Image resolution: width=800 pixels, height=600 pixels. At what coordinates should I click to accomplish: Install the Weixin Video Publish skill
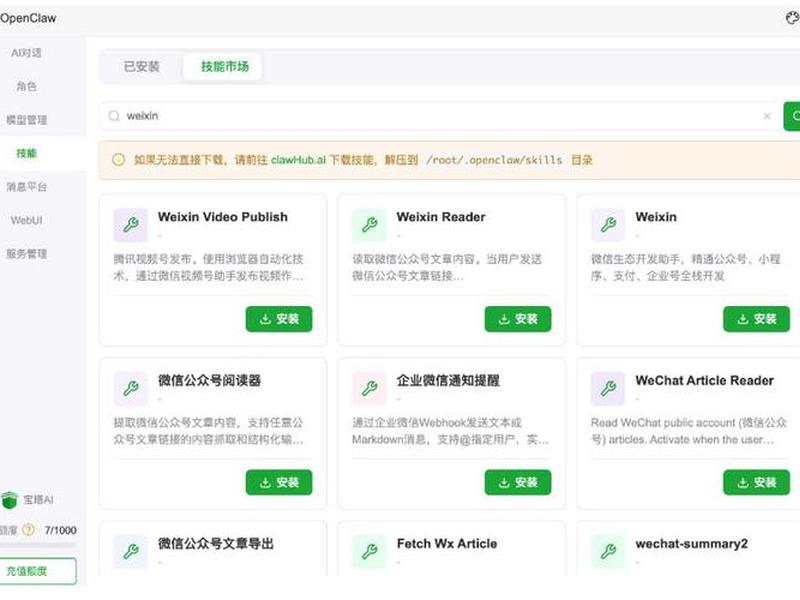tap(279, 319)
